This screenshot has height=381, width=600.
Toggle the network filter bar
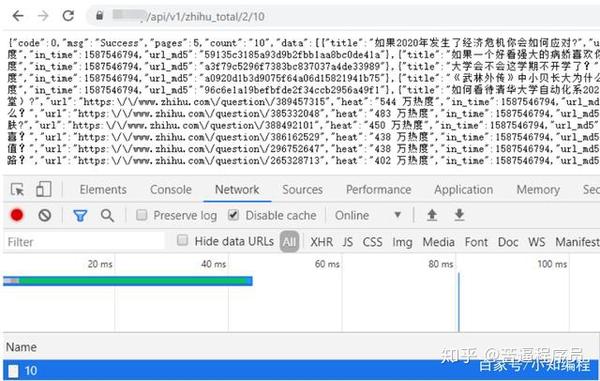(80, 216)
